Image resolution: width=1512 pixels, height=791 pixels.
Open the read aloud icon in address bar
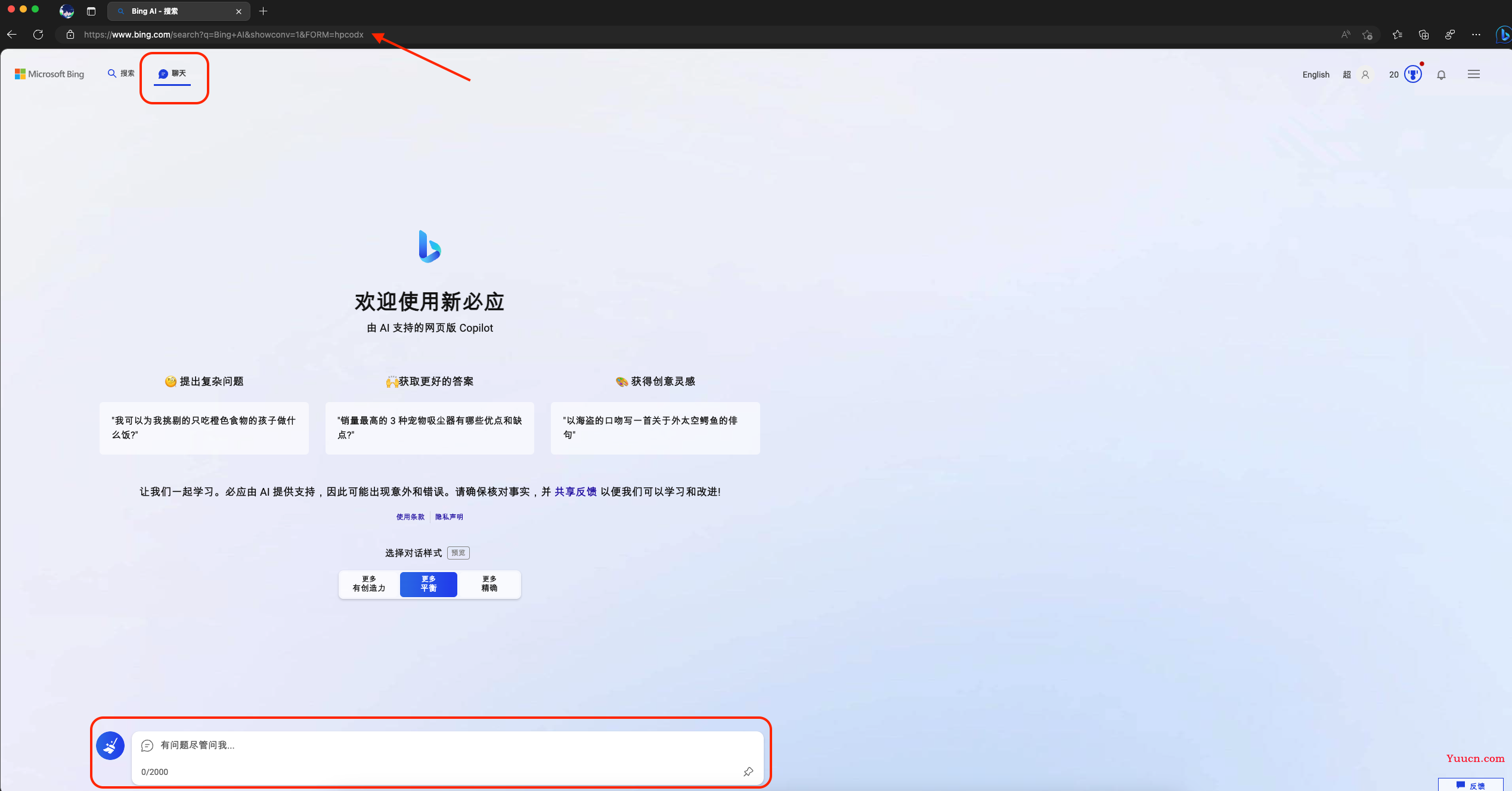click(1346, 35)
